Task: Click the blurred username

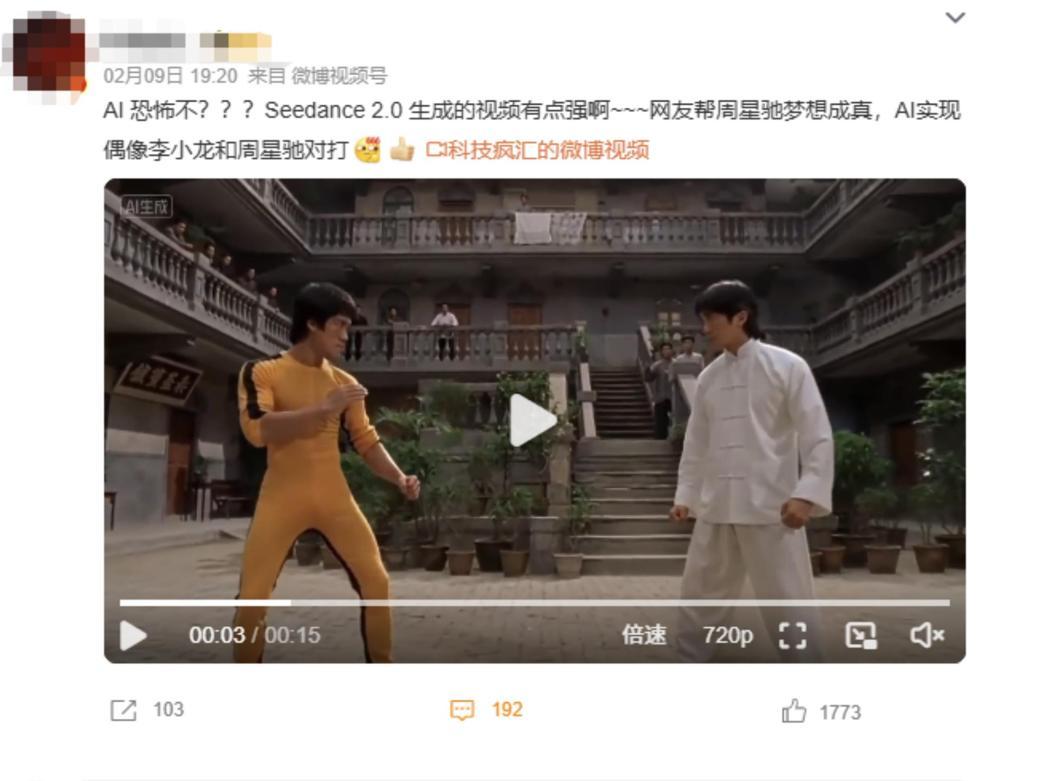Action: pyautogui.click(x=142, y=40)
